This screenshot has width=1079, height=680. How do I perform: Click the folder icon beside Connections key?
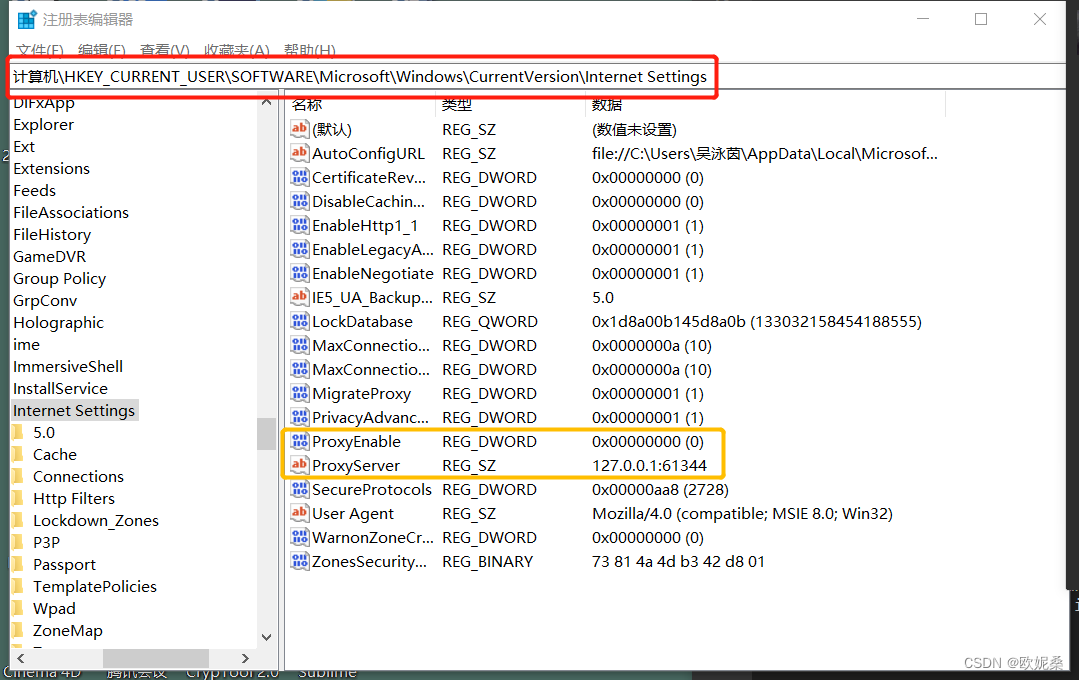point(18,476)
